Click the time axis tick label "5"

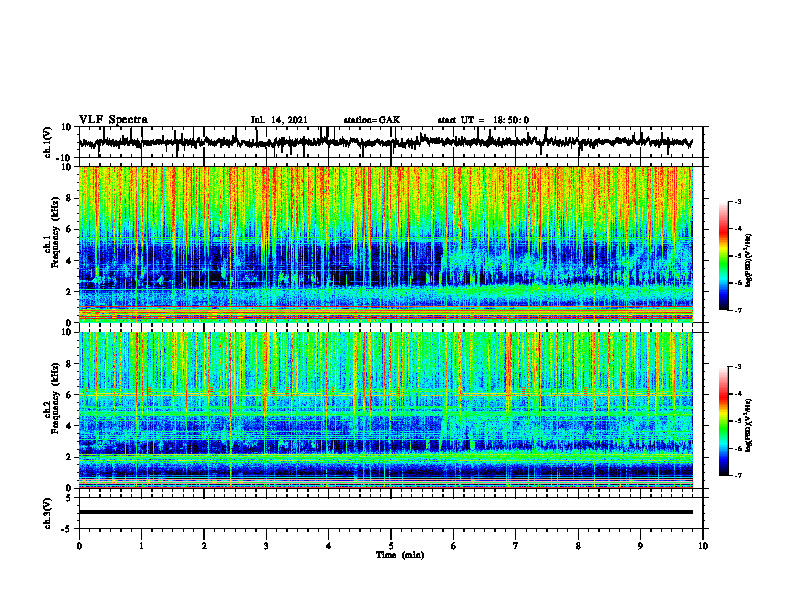click(x=391, y=546)
